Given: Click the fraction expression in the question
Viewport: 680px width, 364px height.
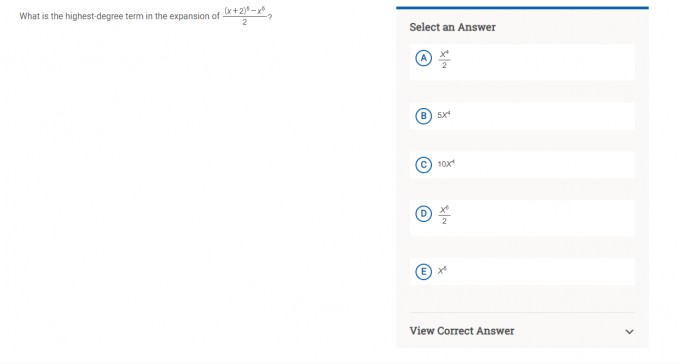Looking at the screenshot, I should (245, 16).
